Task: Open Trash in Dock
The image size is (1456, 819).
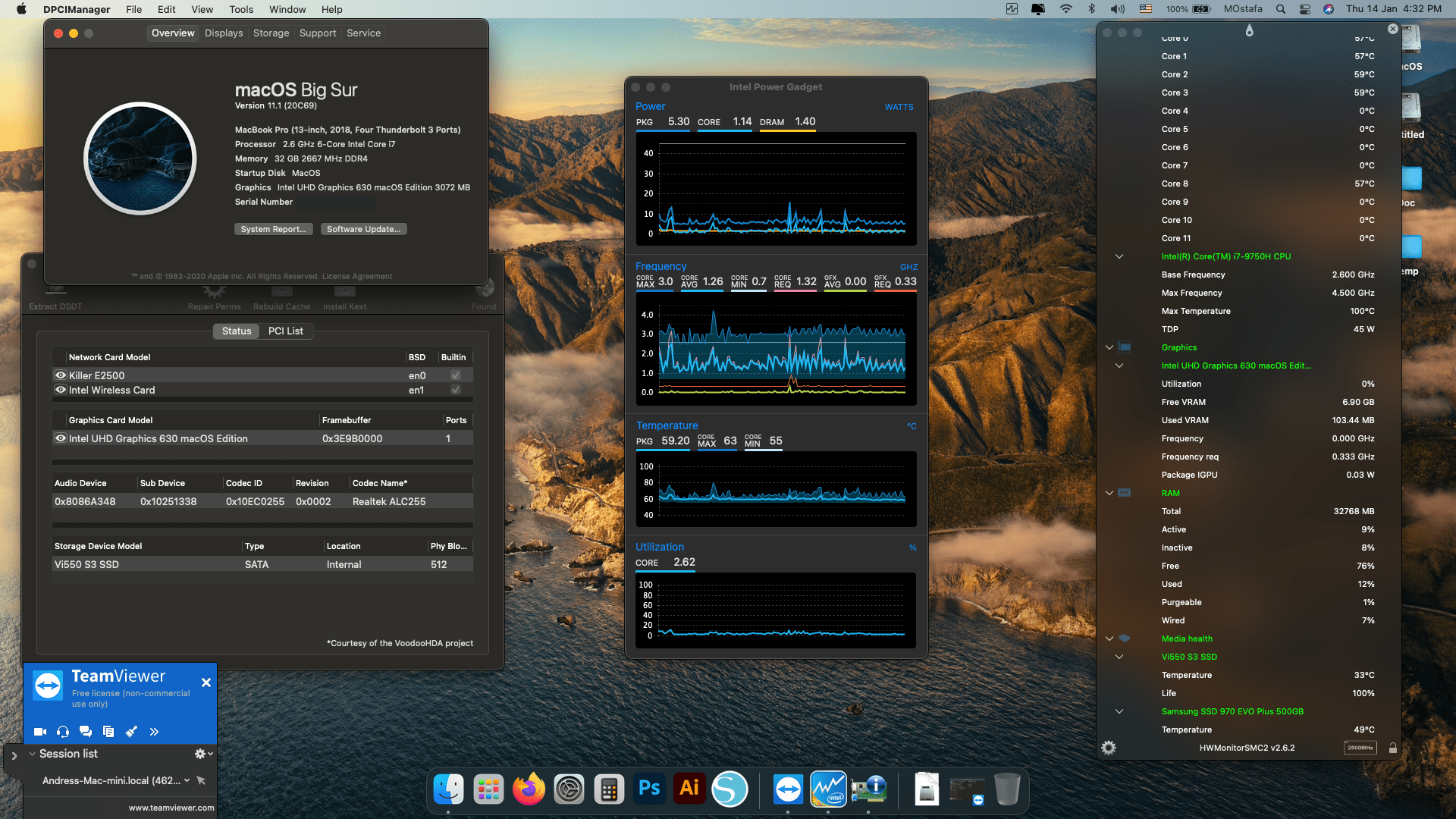Action: [x=1007, y=789]
